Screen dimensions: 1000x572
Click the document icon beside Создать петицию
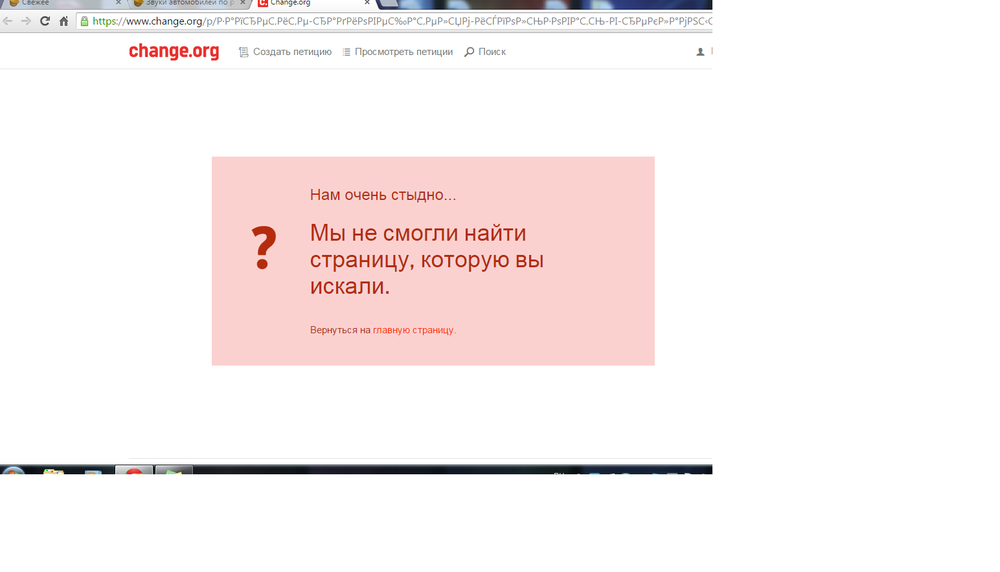click(243, 52)
